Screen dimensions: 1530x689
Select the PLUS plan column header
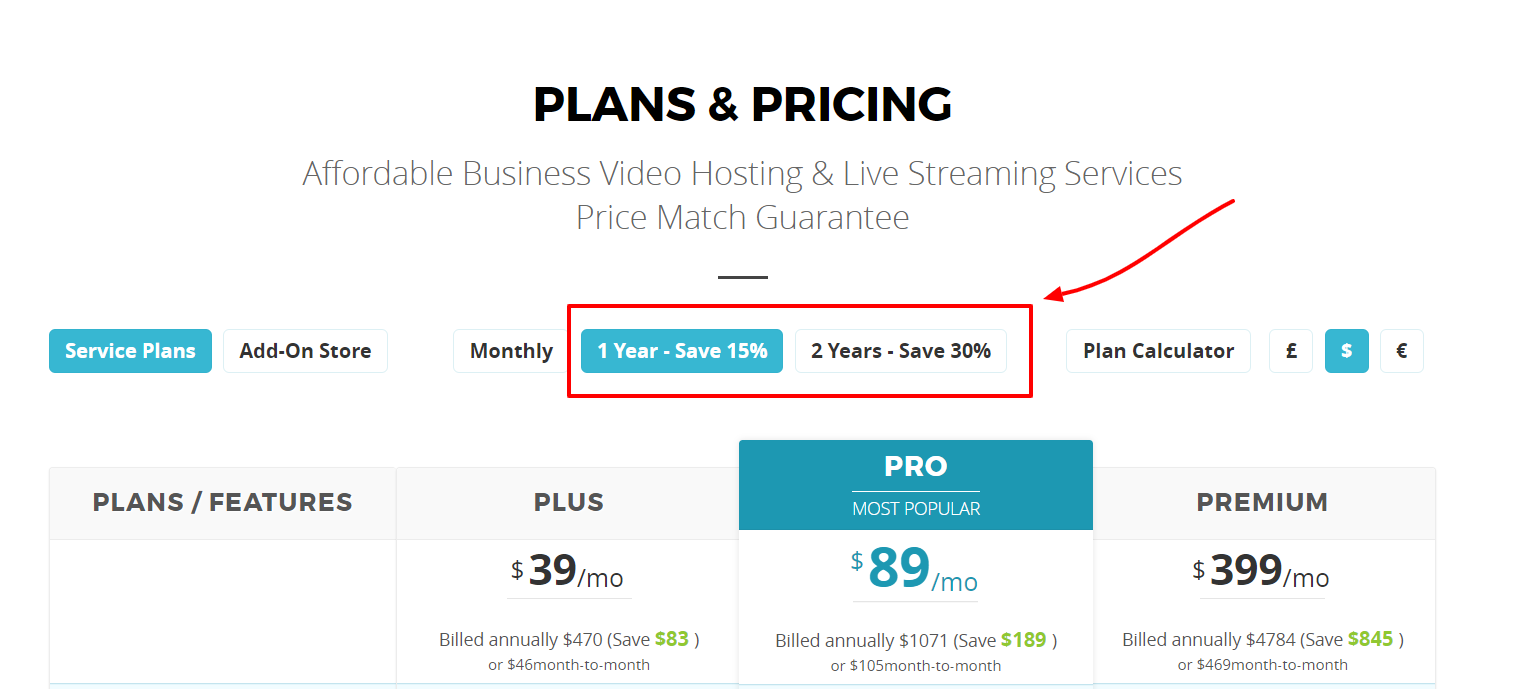point(568,502)
